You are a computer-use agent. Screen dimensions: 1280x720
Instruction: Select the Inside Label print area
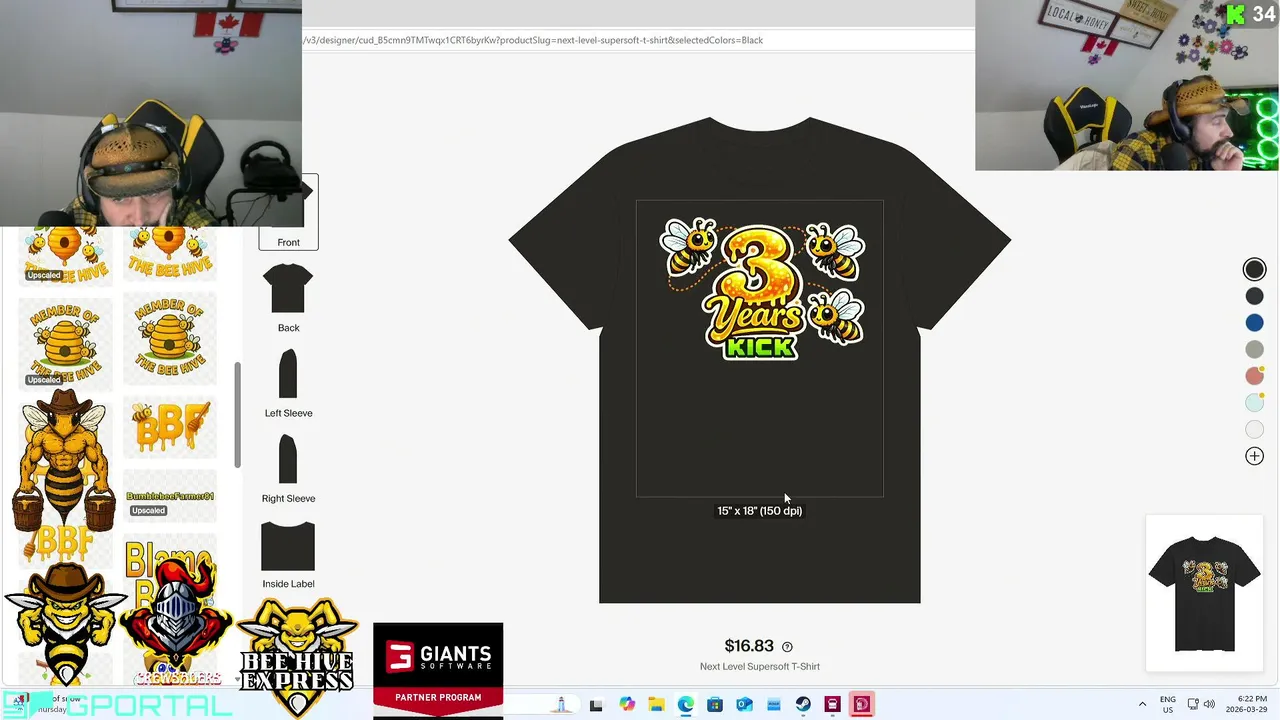pyautogui.click(x=288, y=554)
